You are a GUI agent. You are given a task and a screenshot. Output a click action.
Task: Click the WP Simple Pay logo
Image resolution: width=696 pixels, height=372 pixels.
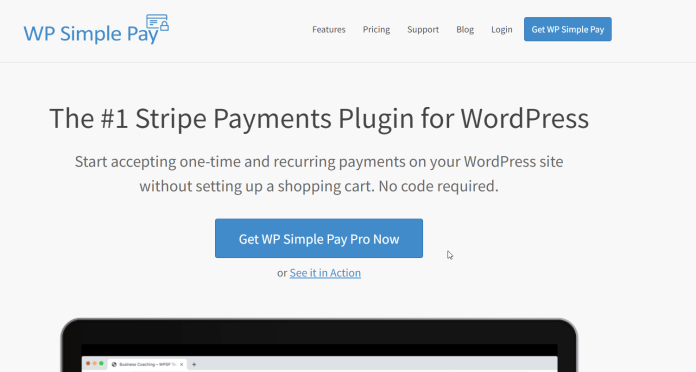point(96,29)
